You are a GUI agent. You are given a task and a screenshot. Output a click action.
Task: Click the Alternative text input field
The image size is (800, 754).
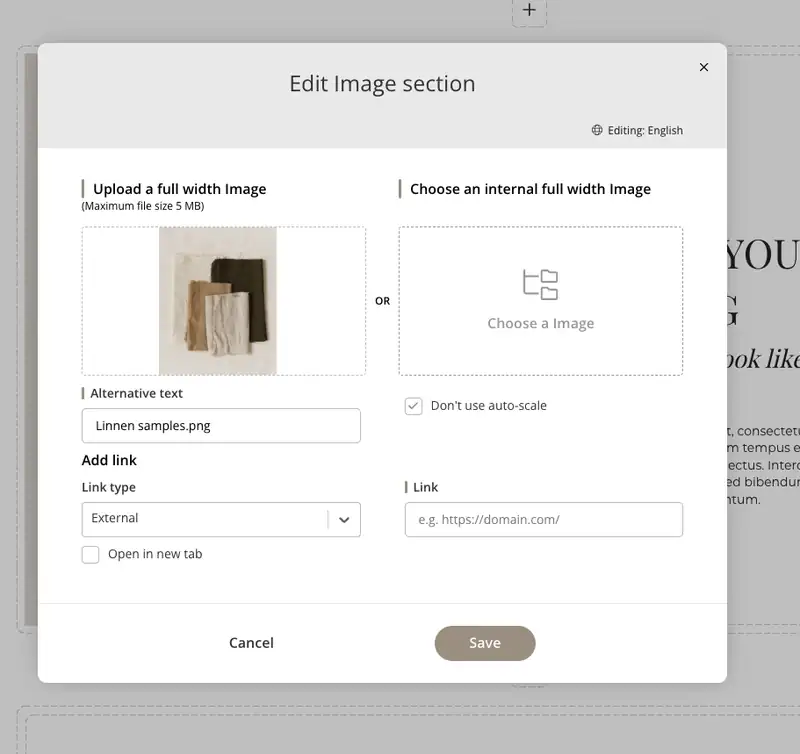221,425
